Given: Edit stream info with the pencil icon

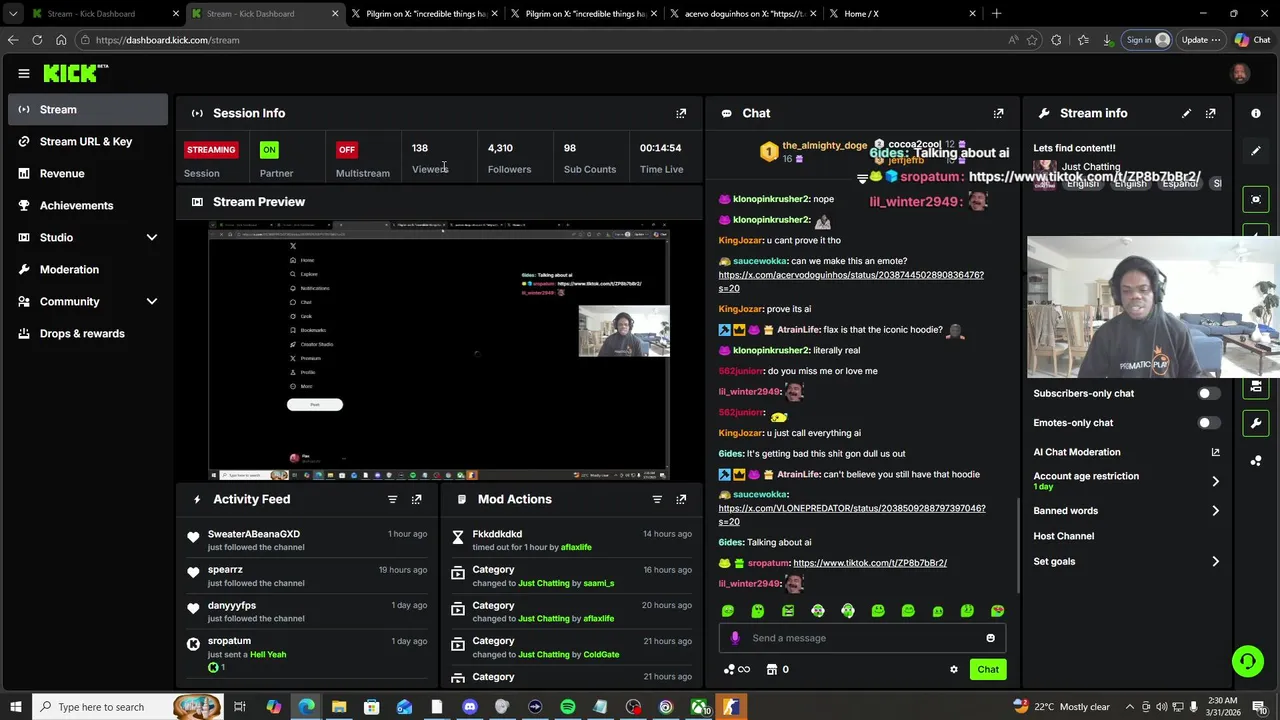Looking at the screenshot, I should tap(1186, 113).
